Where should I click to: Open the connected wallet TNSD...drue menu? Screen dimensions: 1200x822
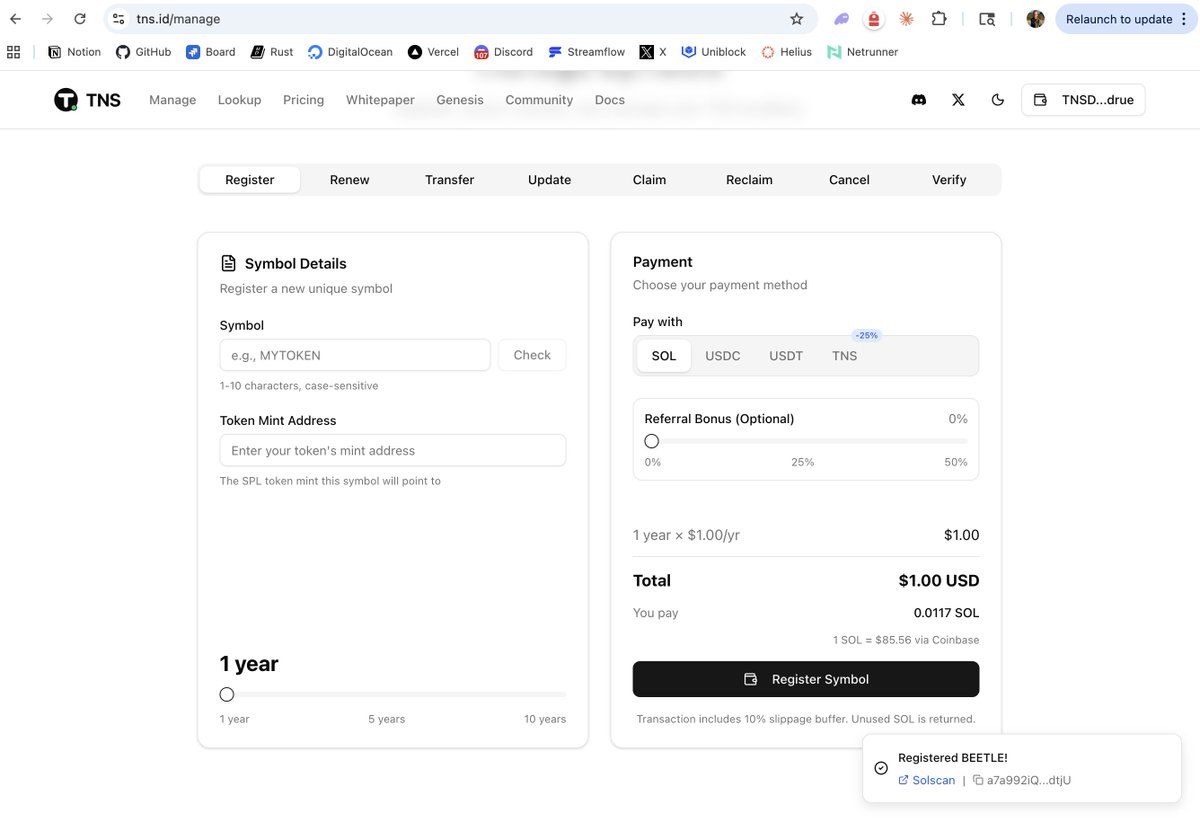click(1083, 99)
